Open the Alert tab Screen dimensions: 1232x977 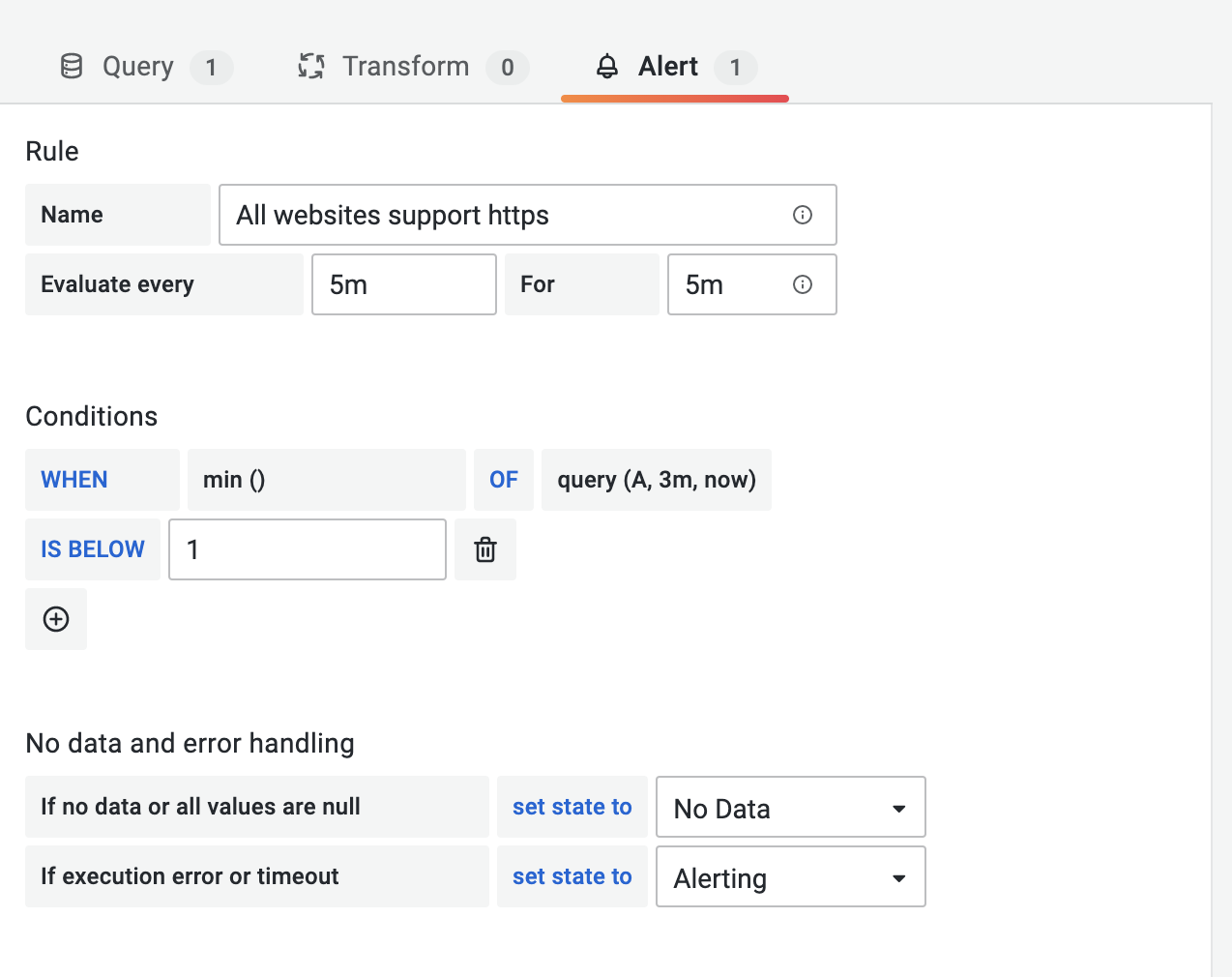[x=668, y=66]
